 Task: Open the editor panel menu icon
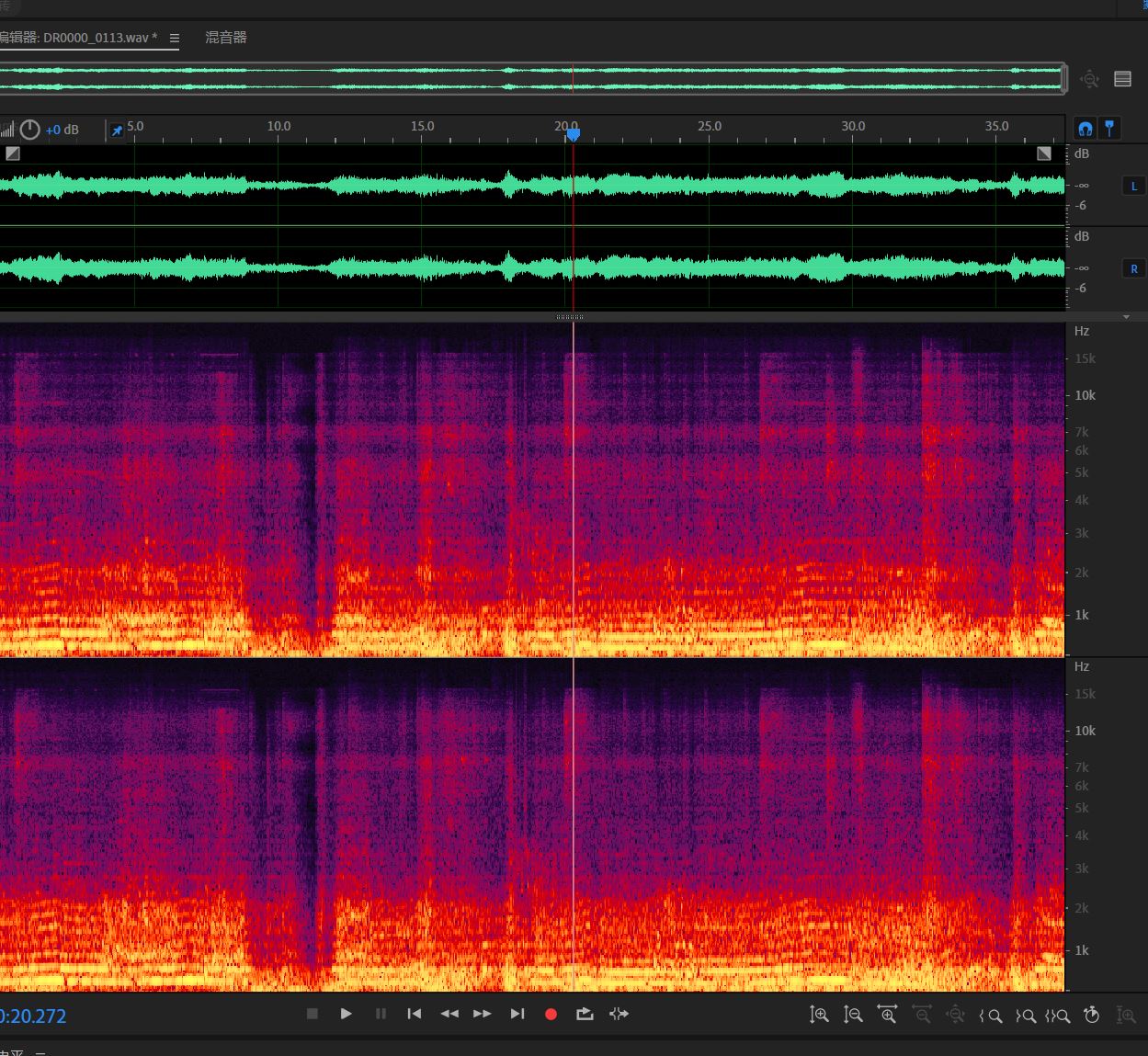click(175, 39)
